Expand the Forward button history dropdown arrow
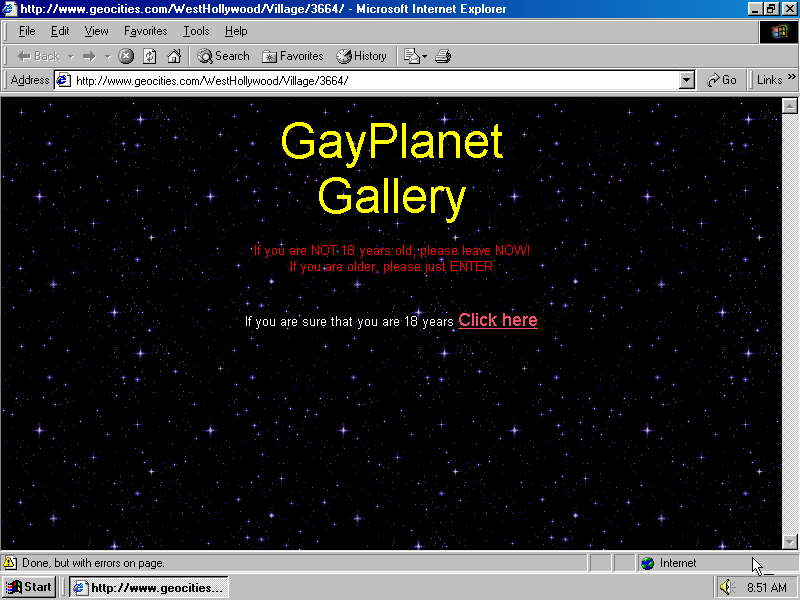The width and height of the screenshot is (800, 600). 107,57
